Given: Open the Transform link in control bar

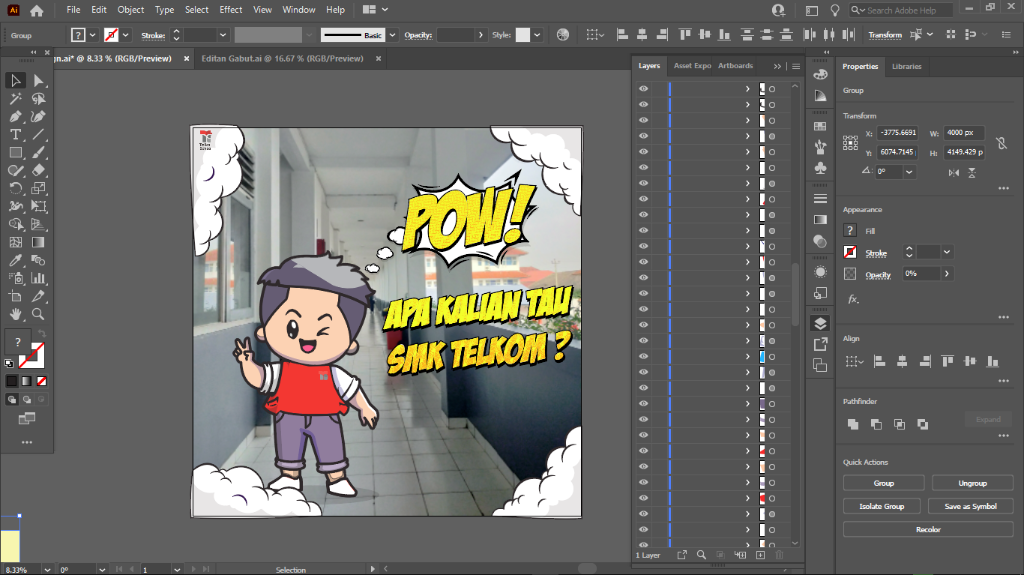Looking at the screenshot, I should (885, 35).
